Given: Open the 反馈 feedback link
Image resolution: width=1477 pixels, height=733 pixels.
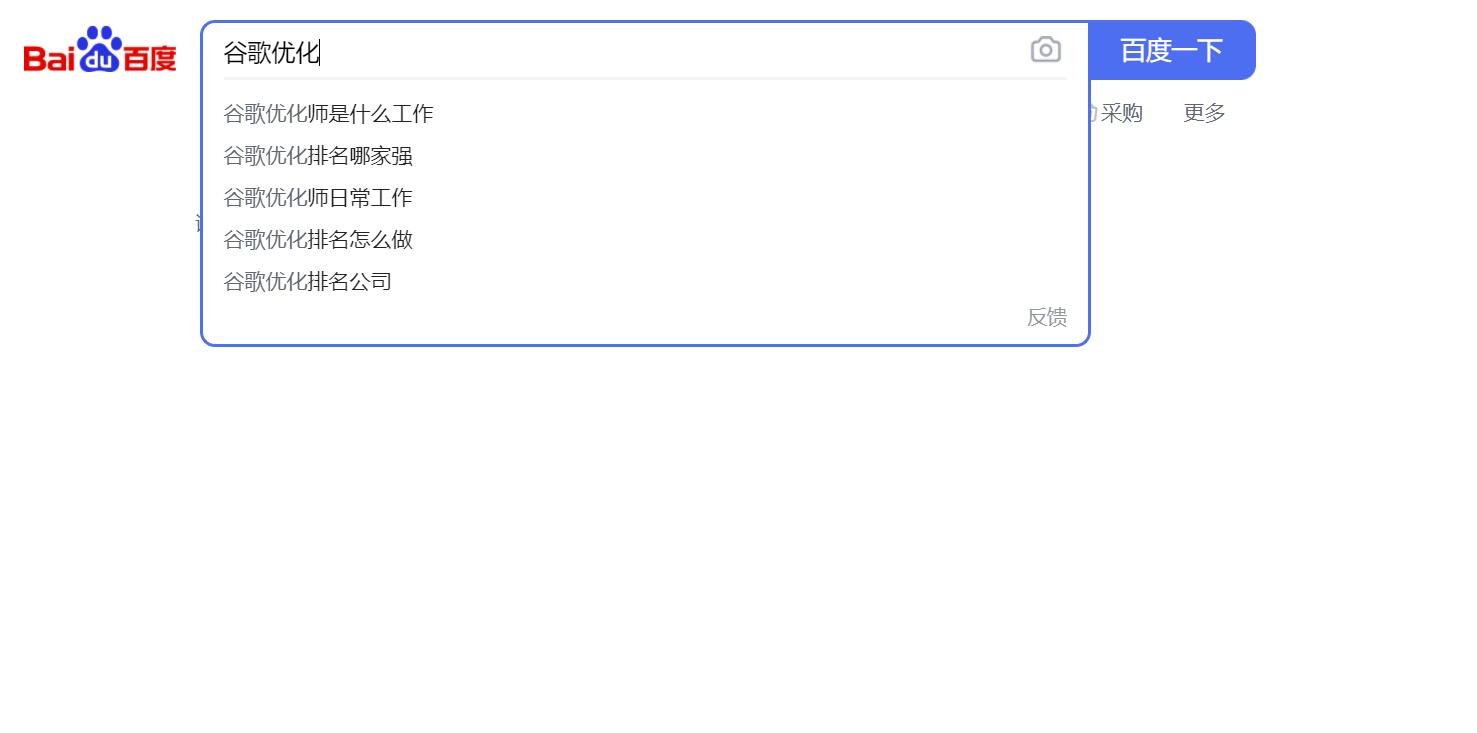Looking at the screenshot, I should tap(1047, 317).
